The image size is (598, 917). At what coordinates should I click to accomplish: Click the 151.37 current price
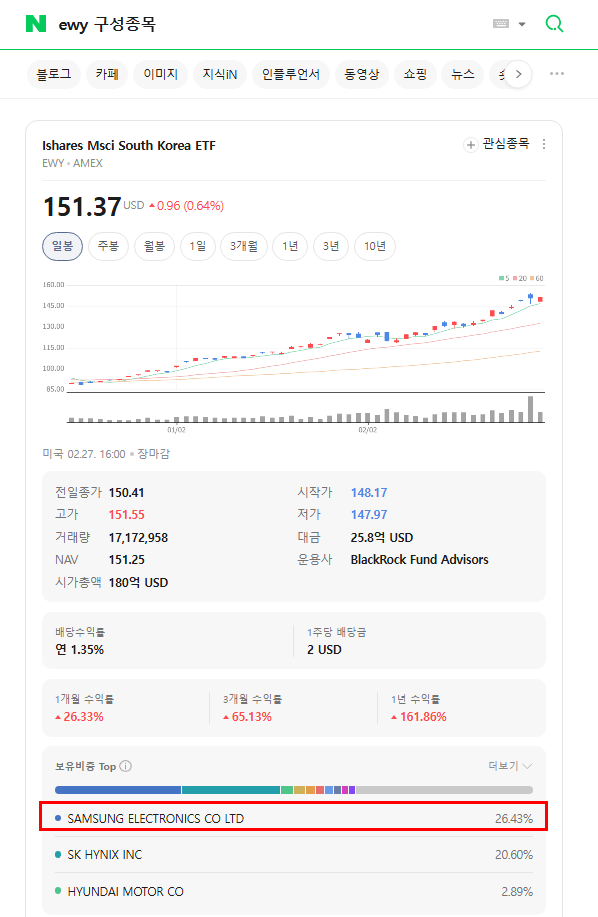(82, 207)
